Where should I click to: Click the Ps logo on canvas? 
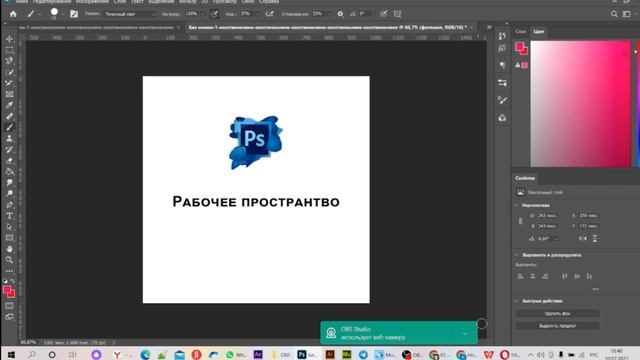pos(256,142)
